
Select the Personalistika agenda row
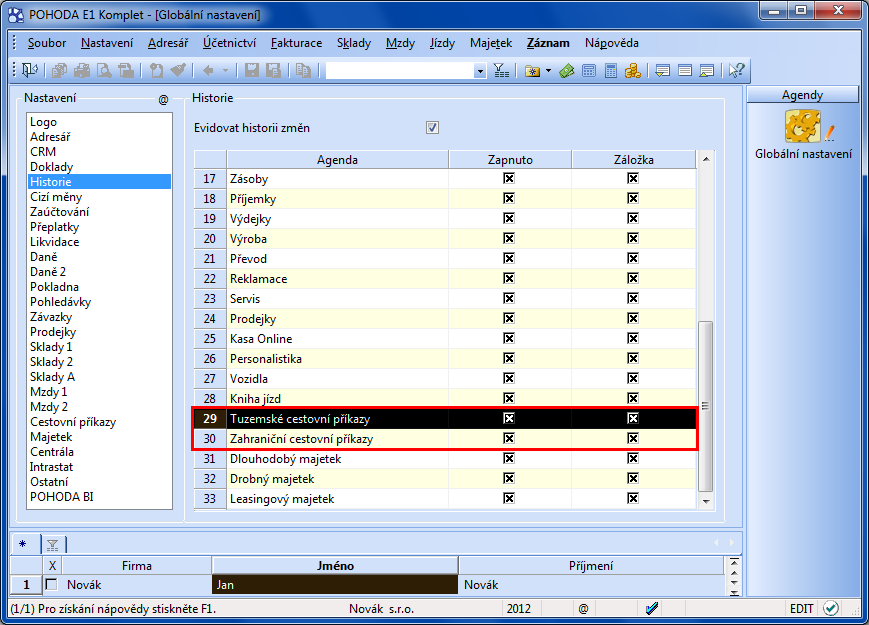(x=445, y=358)
